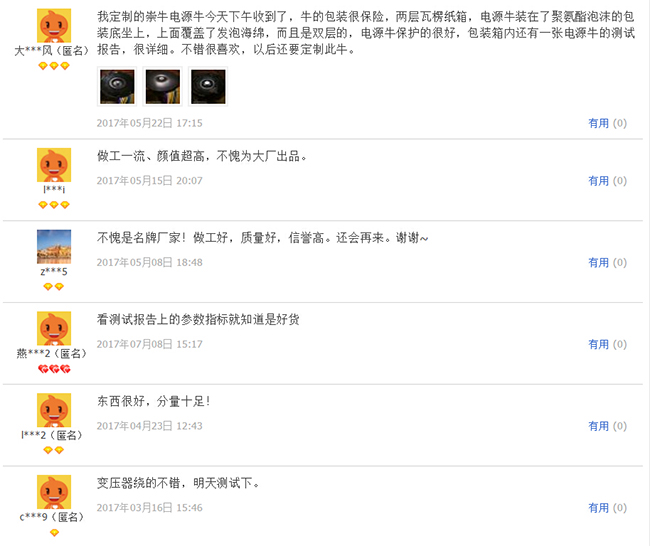Open the second review photo thumbnail
The width and height of the screenshot is (650, 546).
click(x=162, y=86)
